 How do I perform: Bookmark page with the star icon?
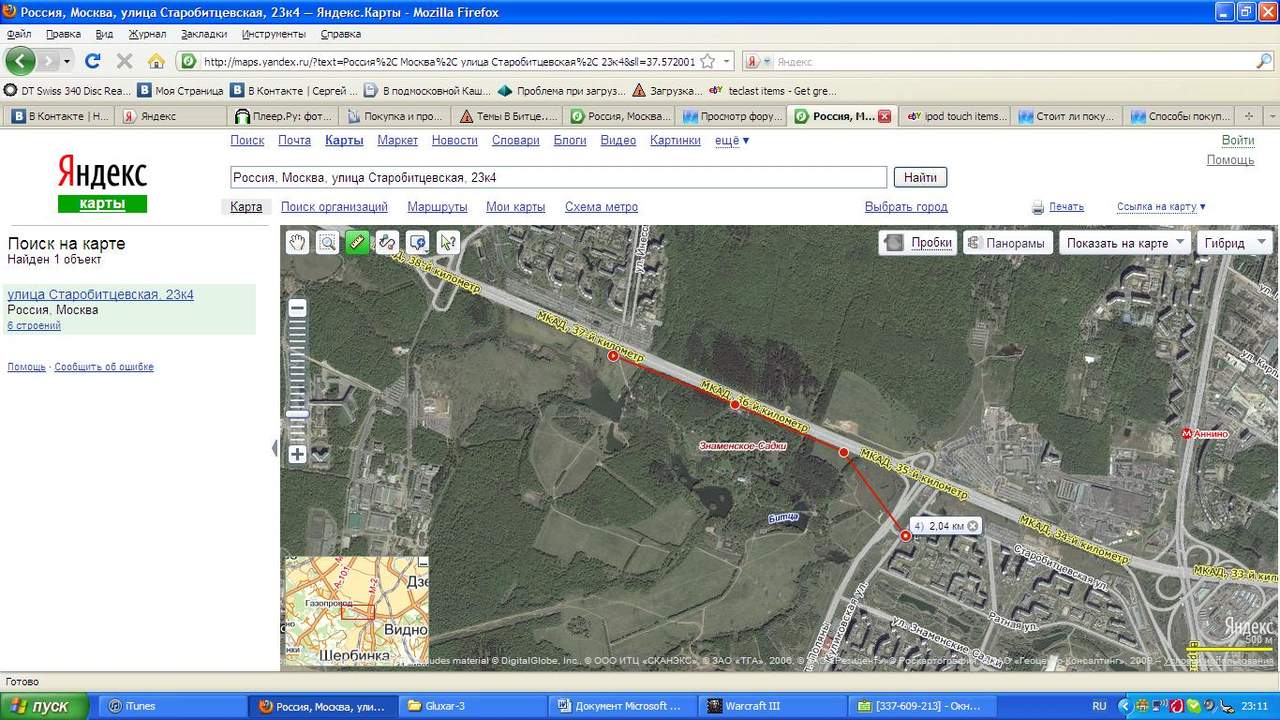pos(708,61)
